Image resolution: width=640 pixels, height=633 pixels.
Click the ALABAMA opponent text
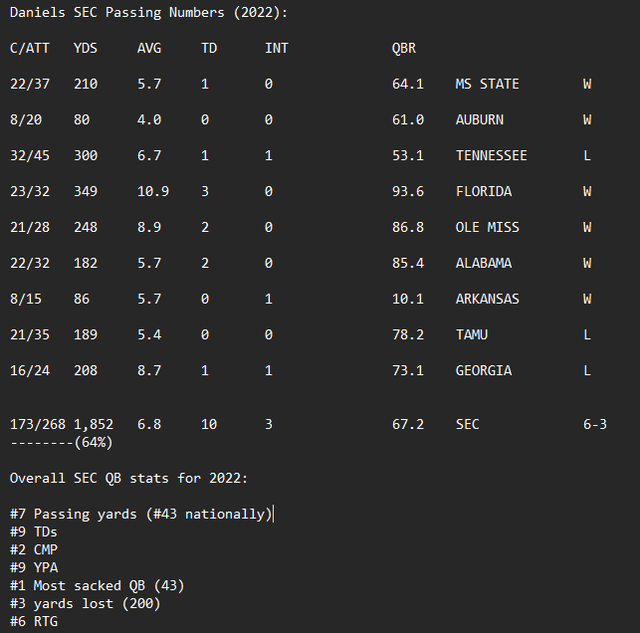click(x=484, y=263)
